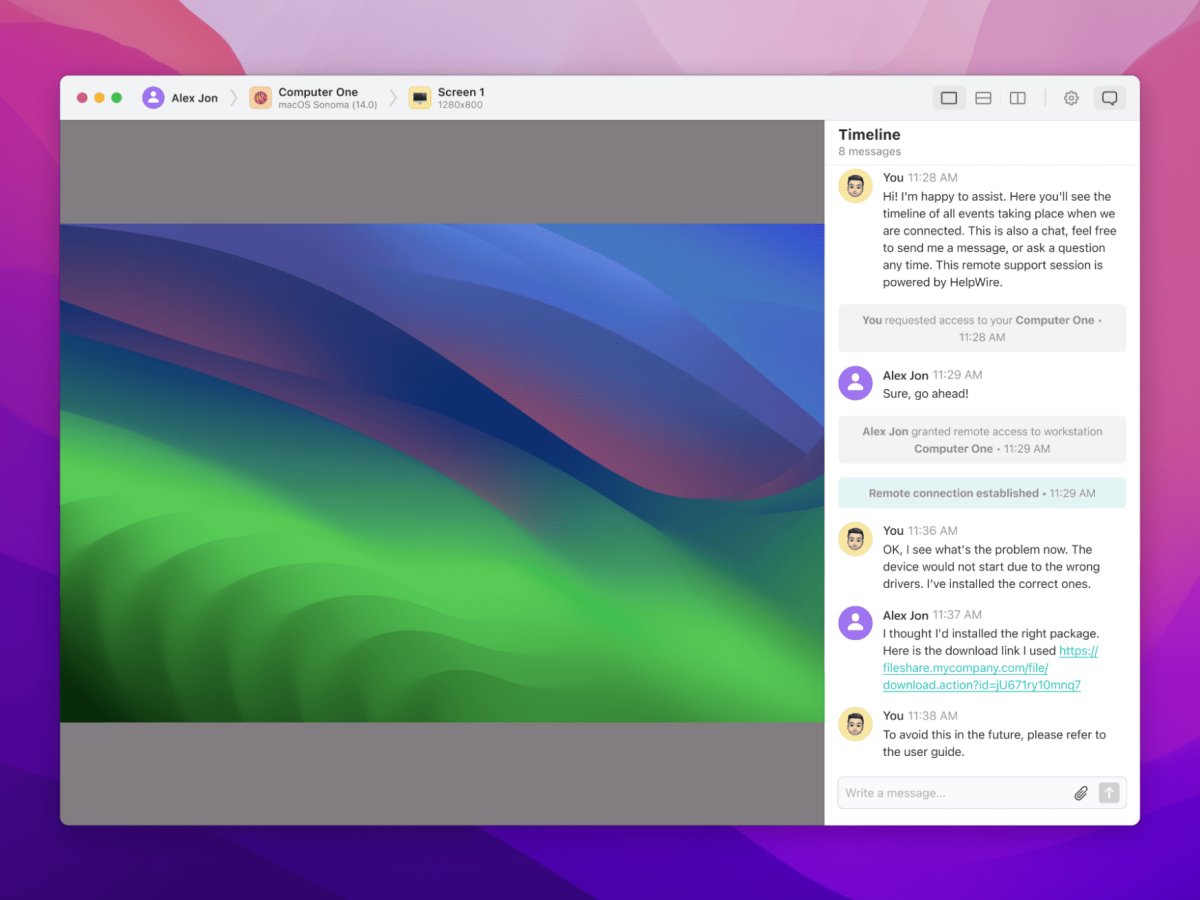1200x900 pixels.
Task: Click the Computer One macOS icon
Action: pyautogui.click(x=260, y=98)
